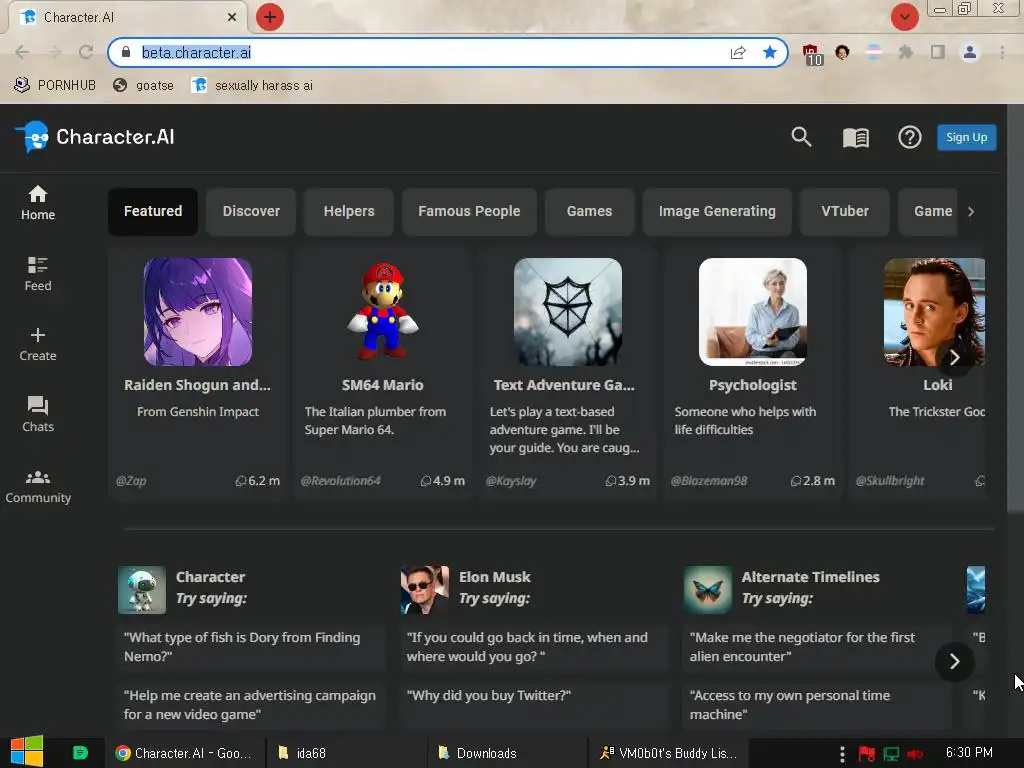Click the browser forward arrow
The height and width of the screenshot is (768, 1024).
click(x=55, y=52)
